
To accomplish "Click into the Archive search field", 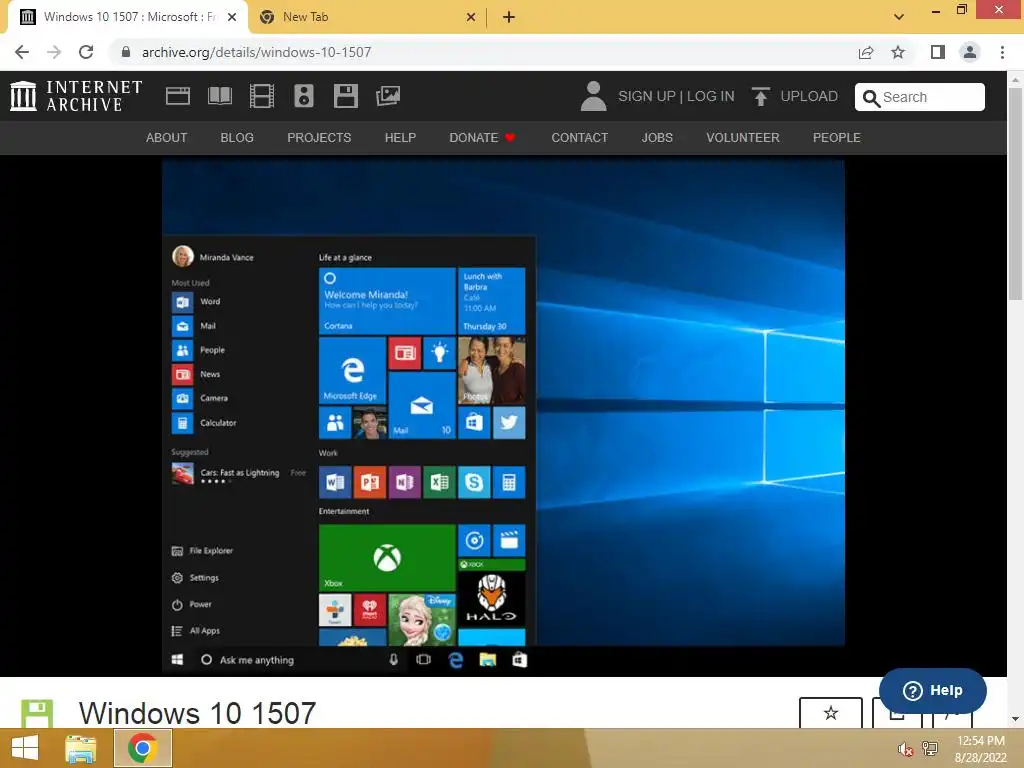I will tap(920, 97).
